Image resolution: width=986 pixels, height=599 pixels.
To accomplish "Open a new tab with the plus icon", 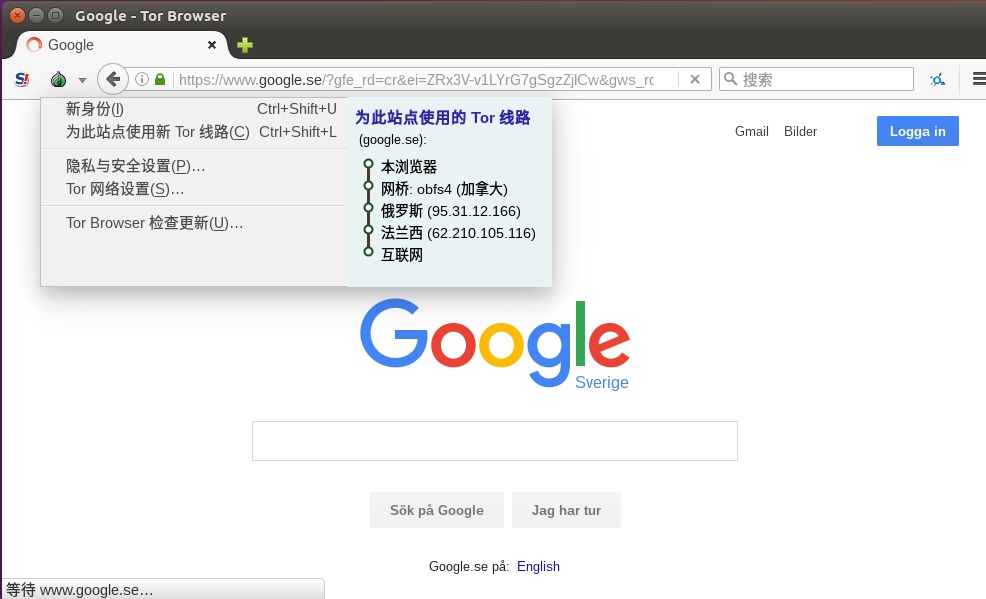I will tap(245, 45).
